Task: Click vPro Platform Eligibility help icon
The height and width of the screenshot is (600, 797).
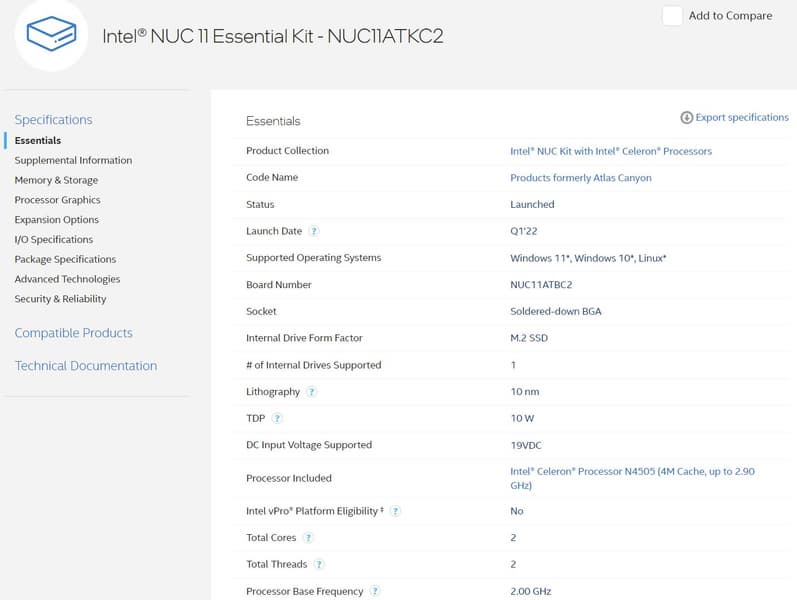Action: click(395, 511)
